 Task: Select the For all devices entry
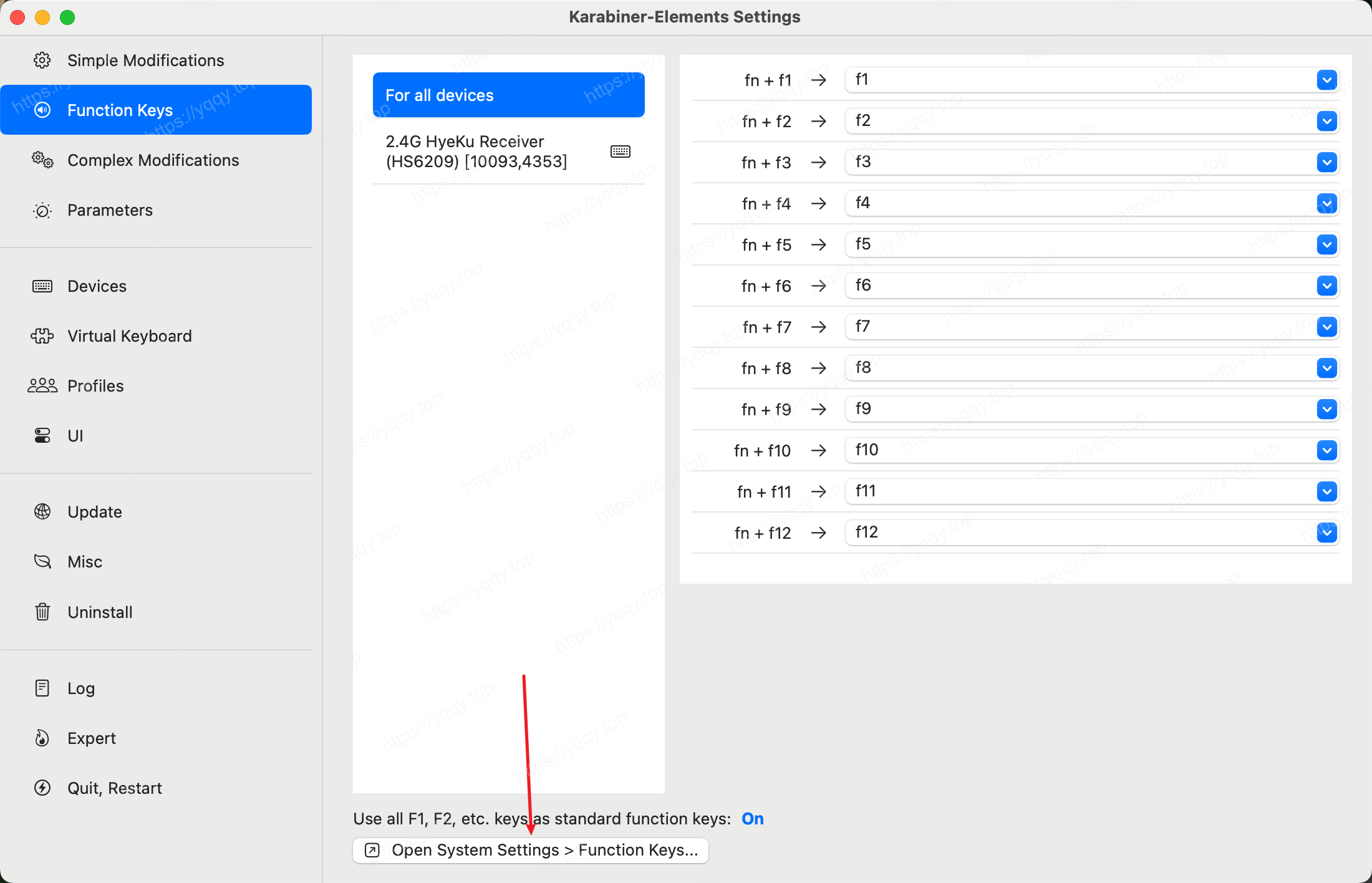(x=508, y=95)
